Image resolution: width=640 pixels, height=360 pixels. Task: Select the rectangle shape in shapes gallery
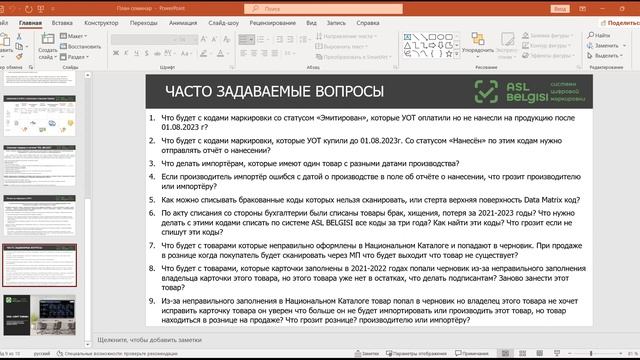(x=432, y=37)
